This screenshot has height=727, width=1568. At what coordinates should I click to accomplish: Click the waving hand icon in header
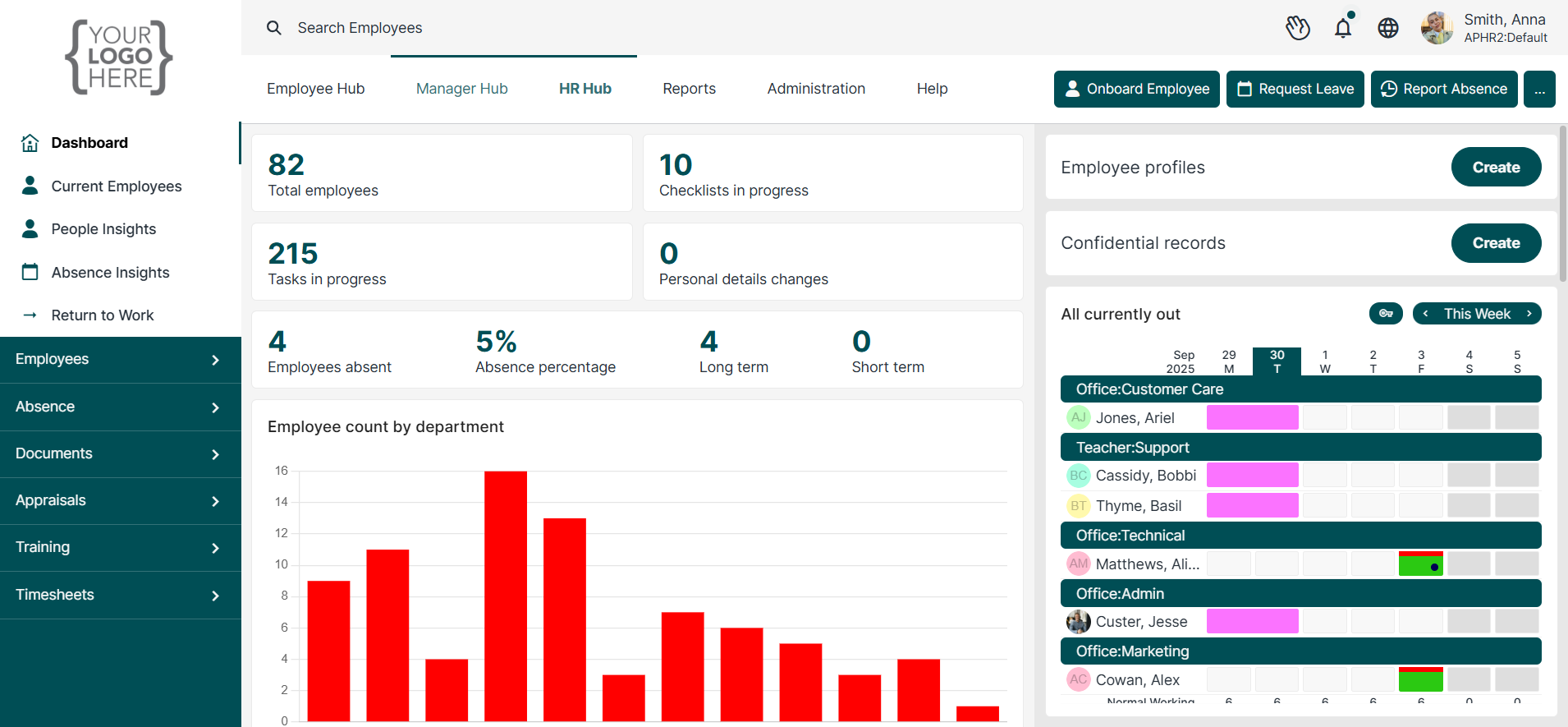tap(1297, 28)
